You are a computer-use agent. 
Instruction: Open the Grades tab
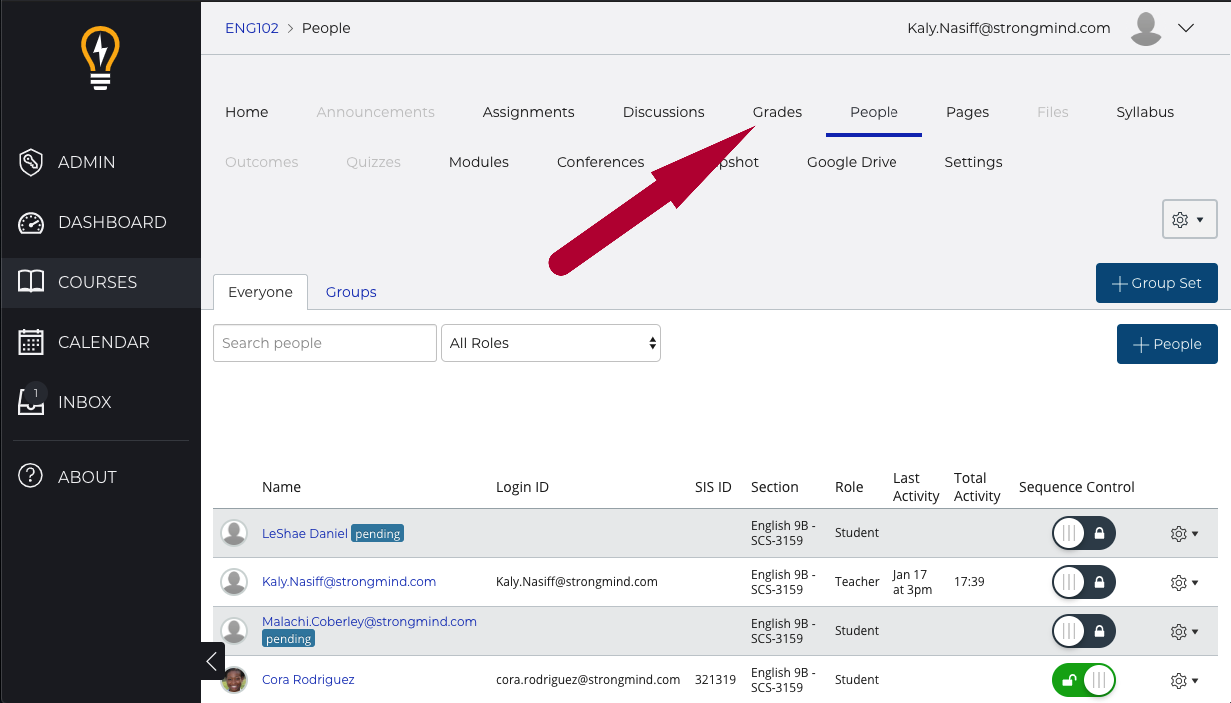pyautogui.click(x=777, y=112)
